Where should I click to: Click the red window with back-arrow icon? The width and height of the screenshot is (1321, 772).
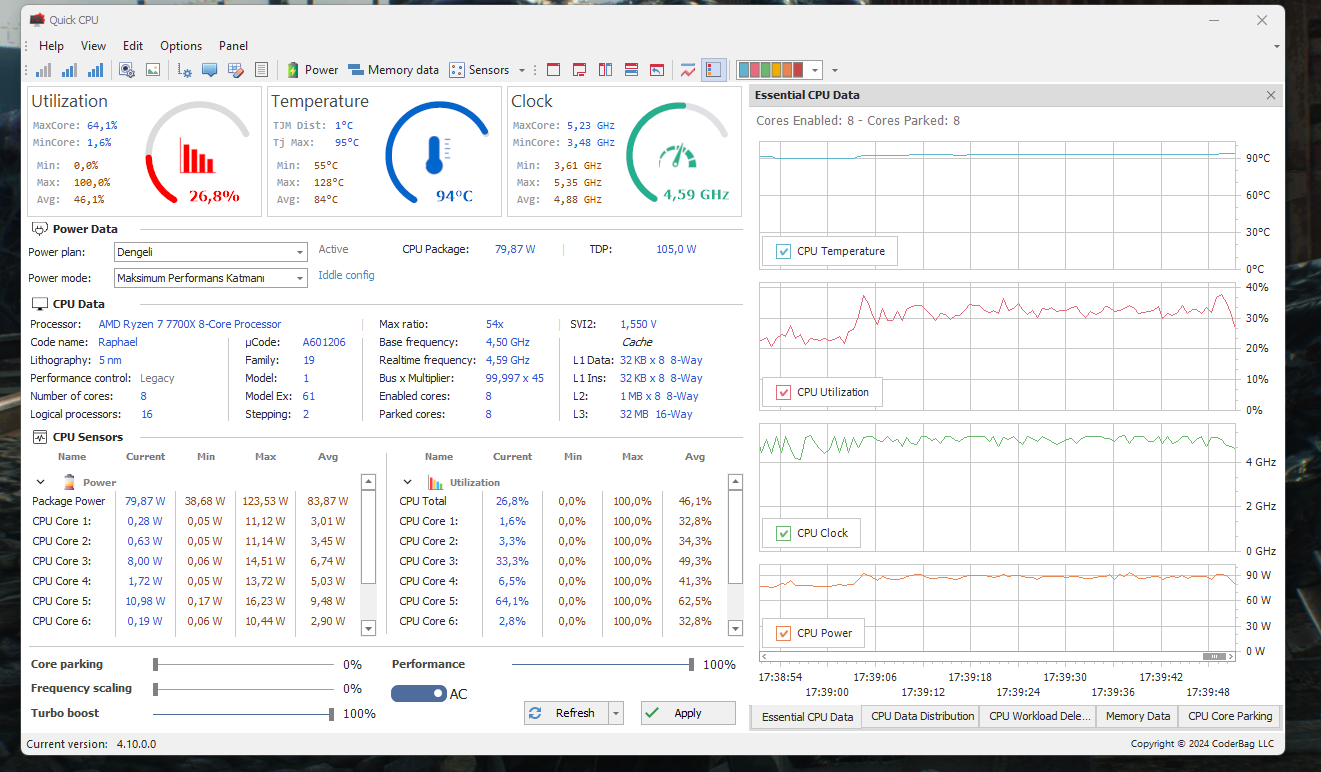[x=657, y=70]
